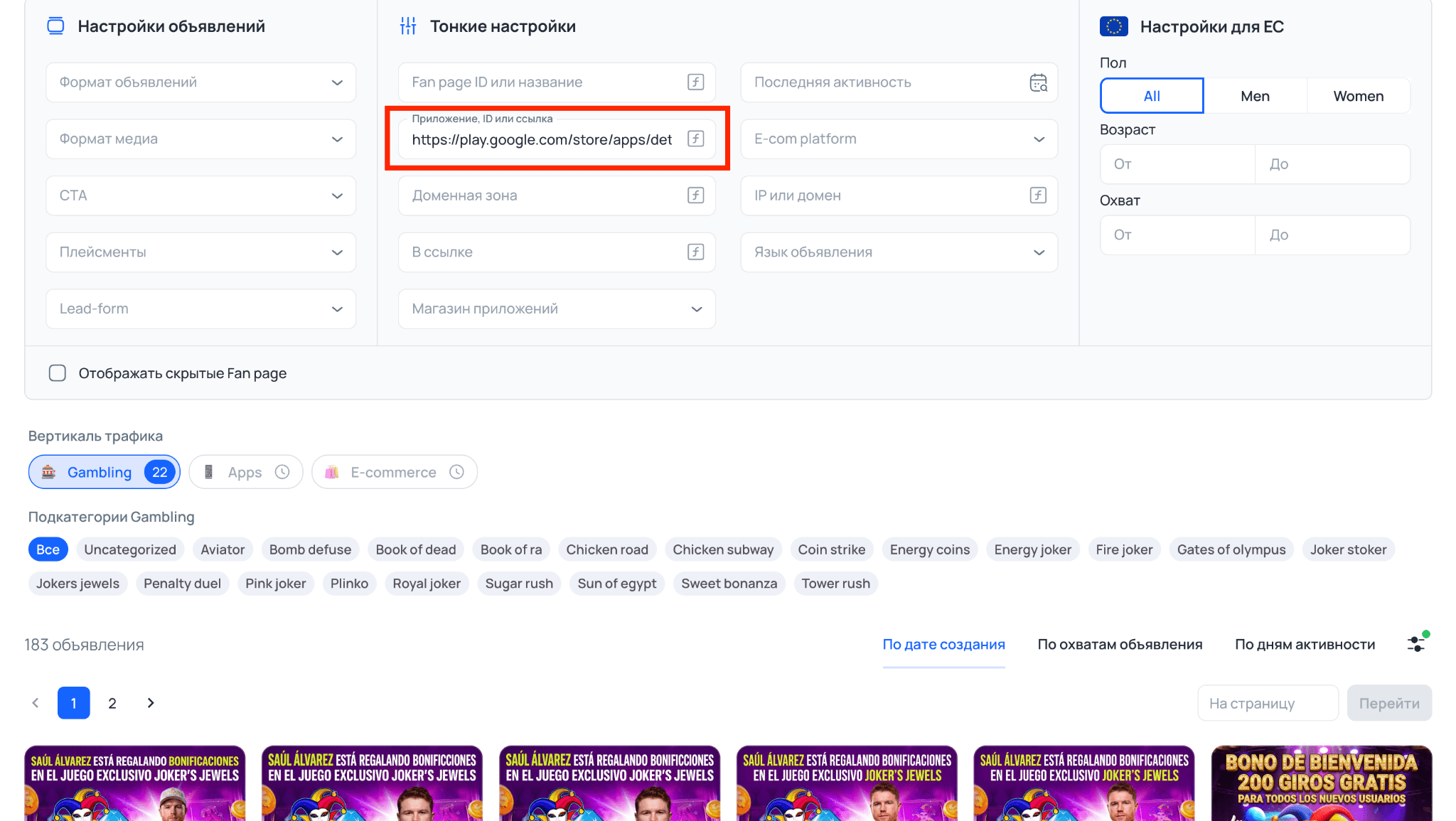The height and width of the screenshot is (821, 1456).
Task: Go to previous page arrow
Action: click(x=36, y=703)
